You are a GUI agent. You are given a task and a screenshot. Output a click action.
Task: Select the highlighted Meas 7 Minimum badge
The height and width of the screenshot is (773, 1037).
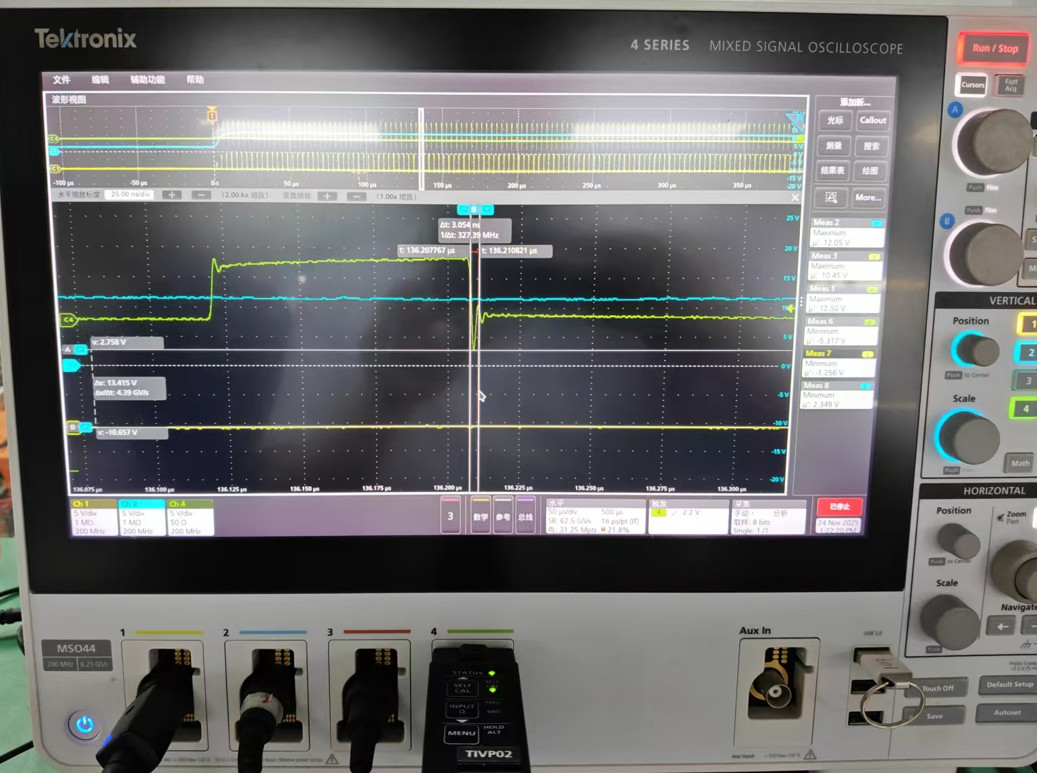pos(839,362)
